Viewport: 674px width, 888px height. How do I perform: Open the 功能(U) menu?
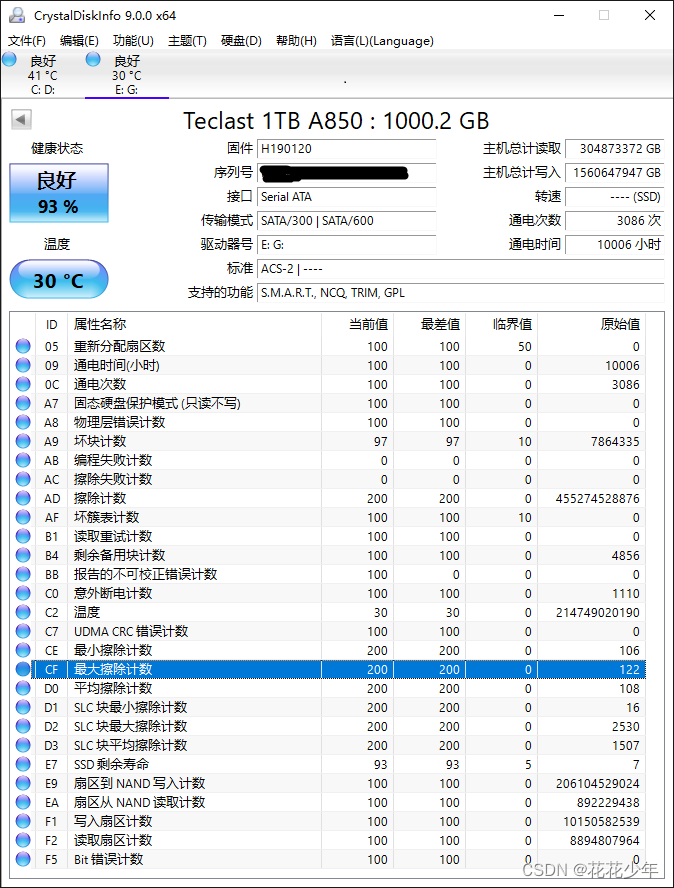coord(133,41)
